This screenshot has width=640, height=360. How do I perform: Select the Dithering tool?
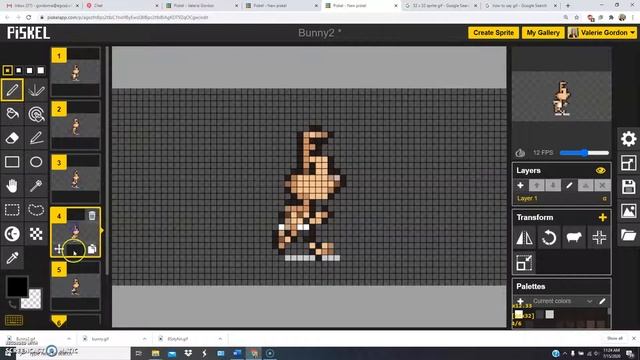point(36,234)
